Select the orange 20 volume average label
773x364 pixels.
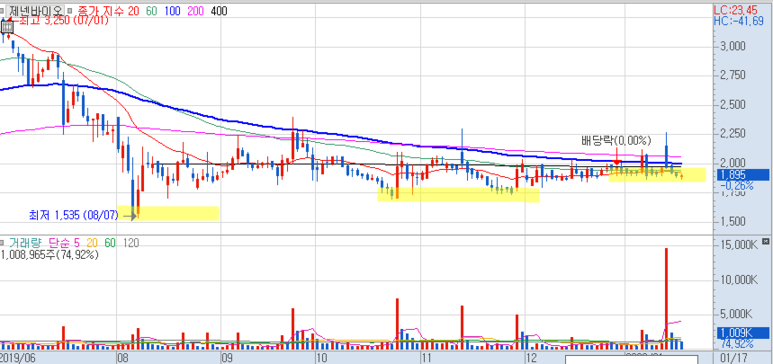[93, 243]
